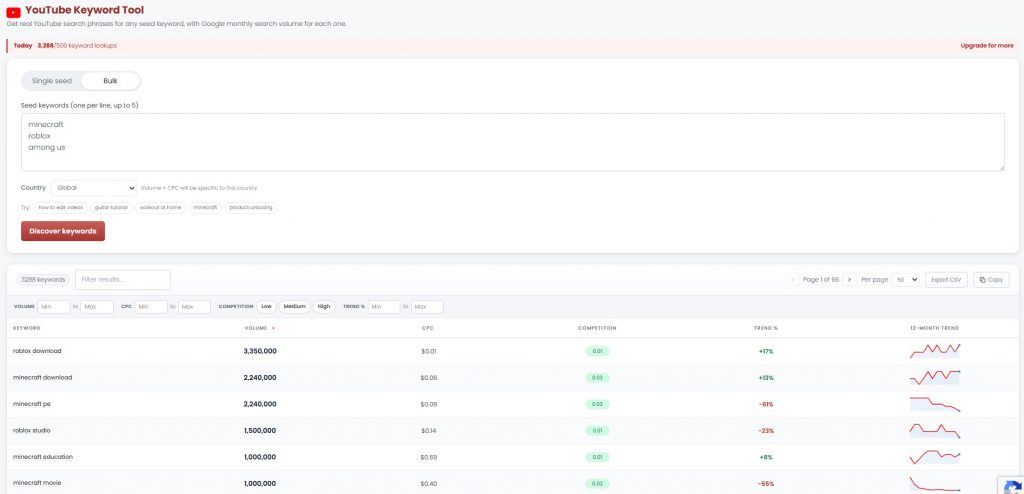1024x494 pixels.
Task: Click the YouTube logo icon
Action: pyautogui.click(x=14, y=12)
